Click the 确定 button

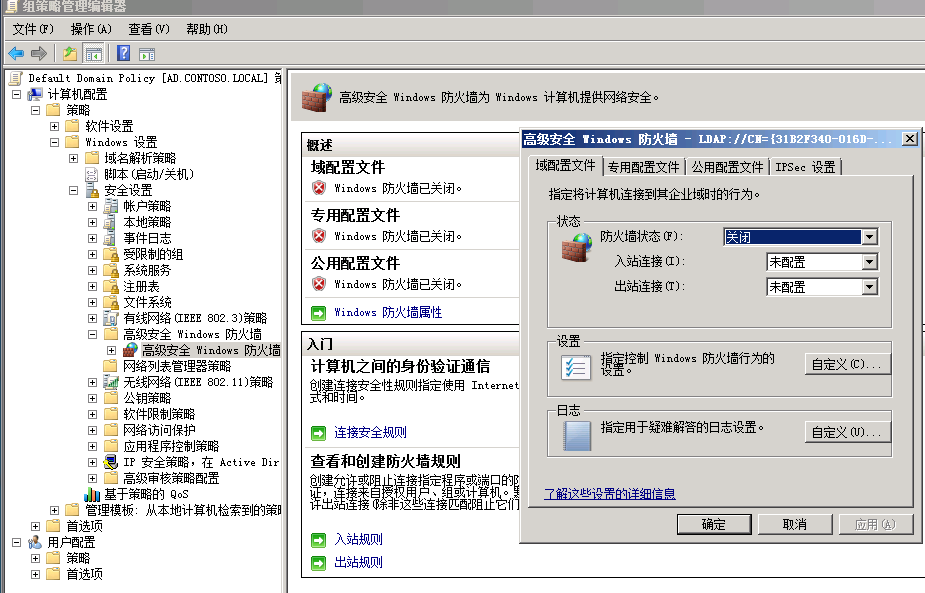coord(714,524)
